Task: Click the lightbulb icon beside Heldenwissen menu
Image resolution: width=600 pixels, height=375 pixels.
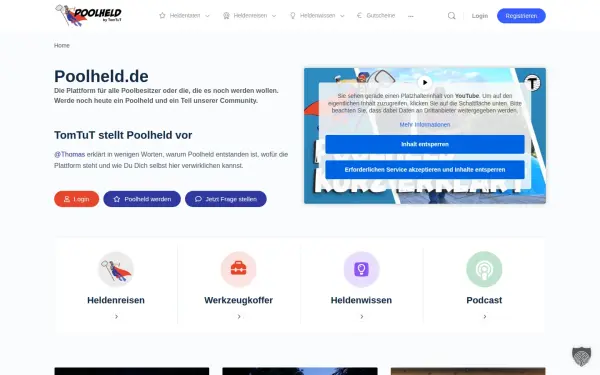Action: click(293, 16)
